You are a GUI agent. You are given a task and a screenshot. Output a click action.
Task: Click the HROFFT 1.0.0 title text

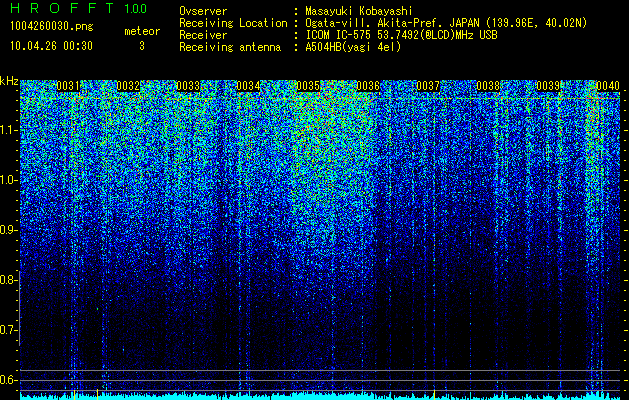(x=78, y=8)
